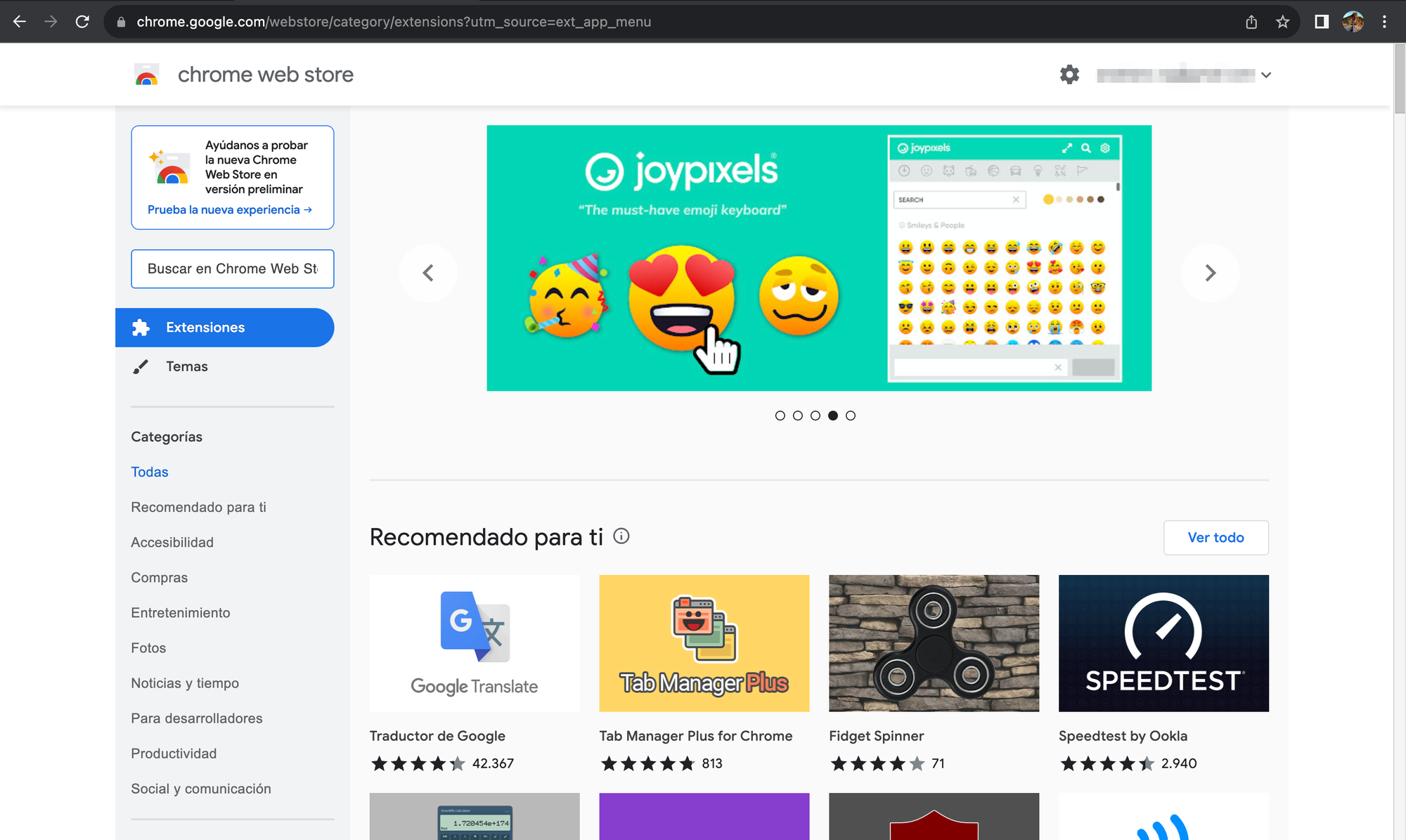Click Traductor de Google star rating
This screenshot has width=1406, height=840.
click(418, 763)
